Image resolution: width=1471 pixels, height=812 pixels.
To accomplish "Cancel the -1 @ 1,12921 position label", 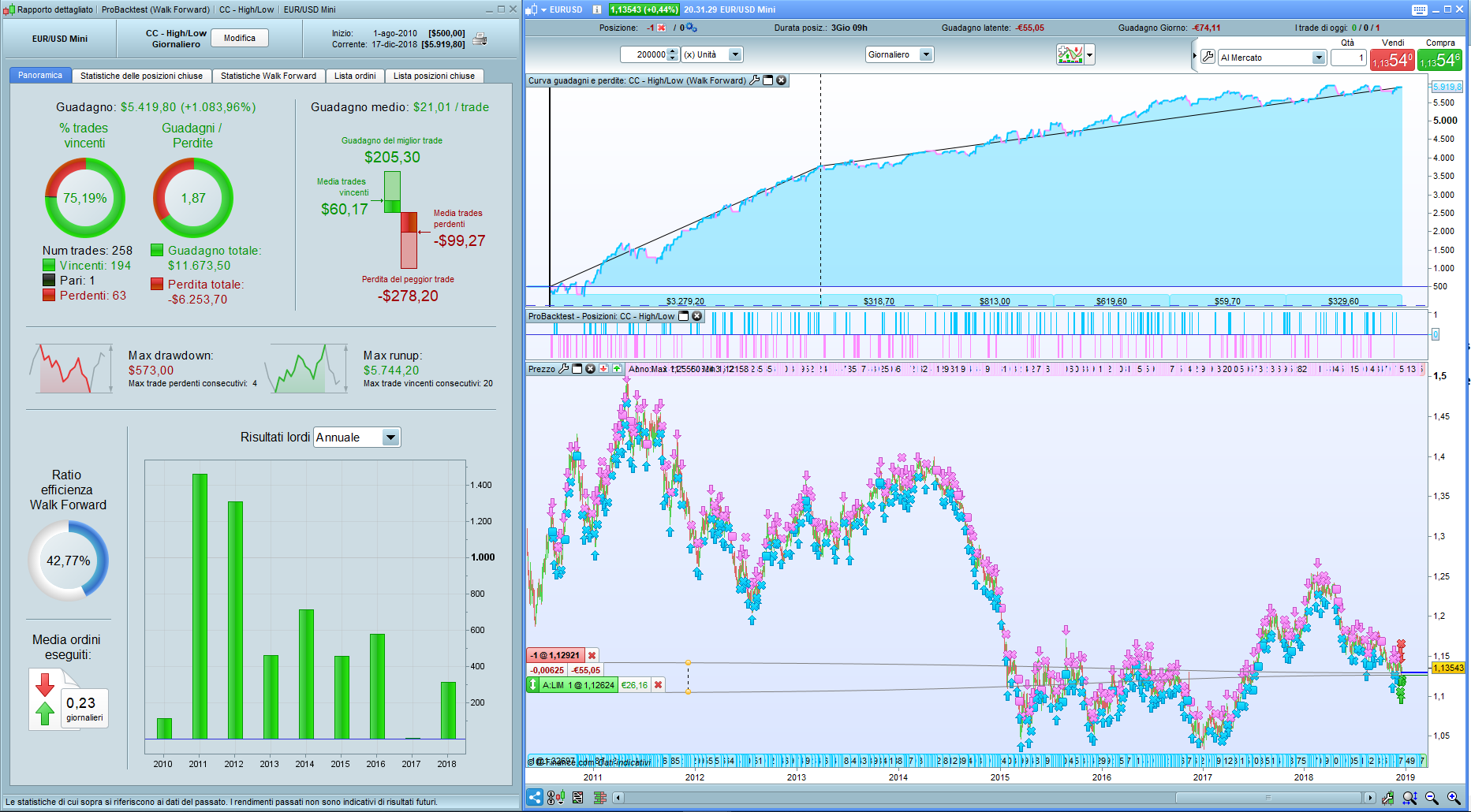I will point(592,655).
